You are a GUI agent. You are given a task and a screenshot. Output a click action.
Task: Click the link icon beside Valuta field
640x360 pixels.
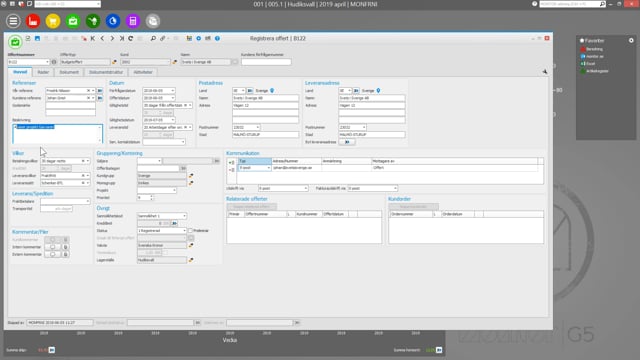point(191,245)
